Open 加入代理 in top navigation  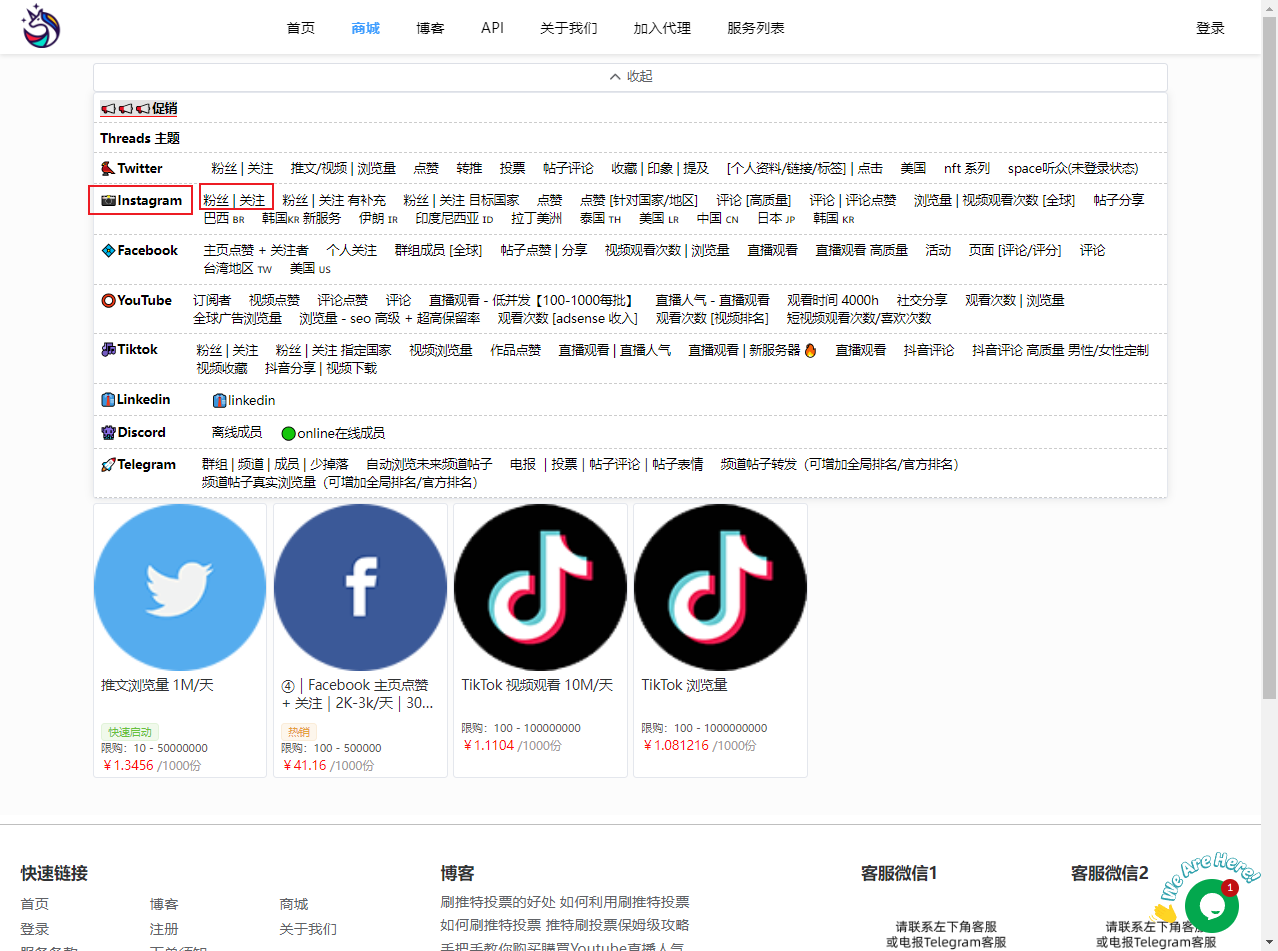pyautogui.click(x=662, y=28)
